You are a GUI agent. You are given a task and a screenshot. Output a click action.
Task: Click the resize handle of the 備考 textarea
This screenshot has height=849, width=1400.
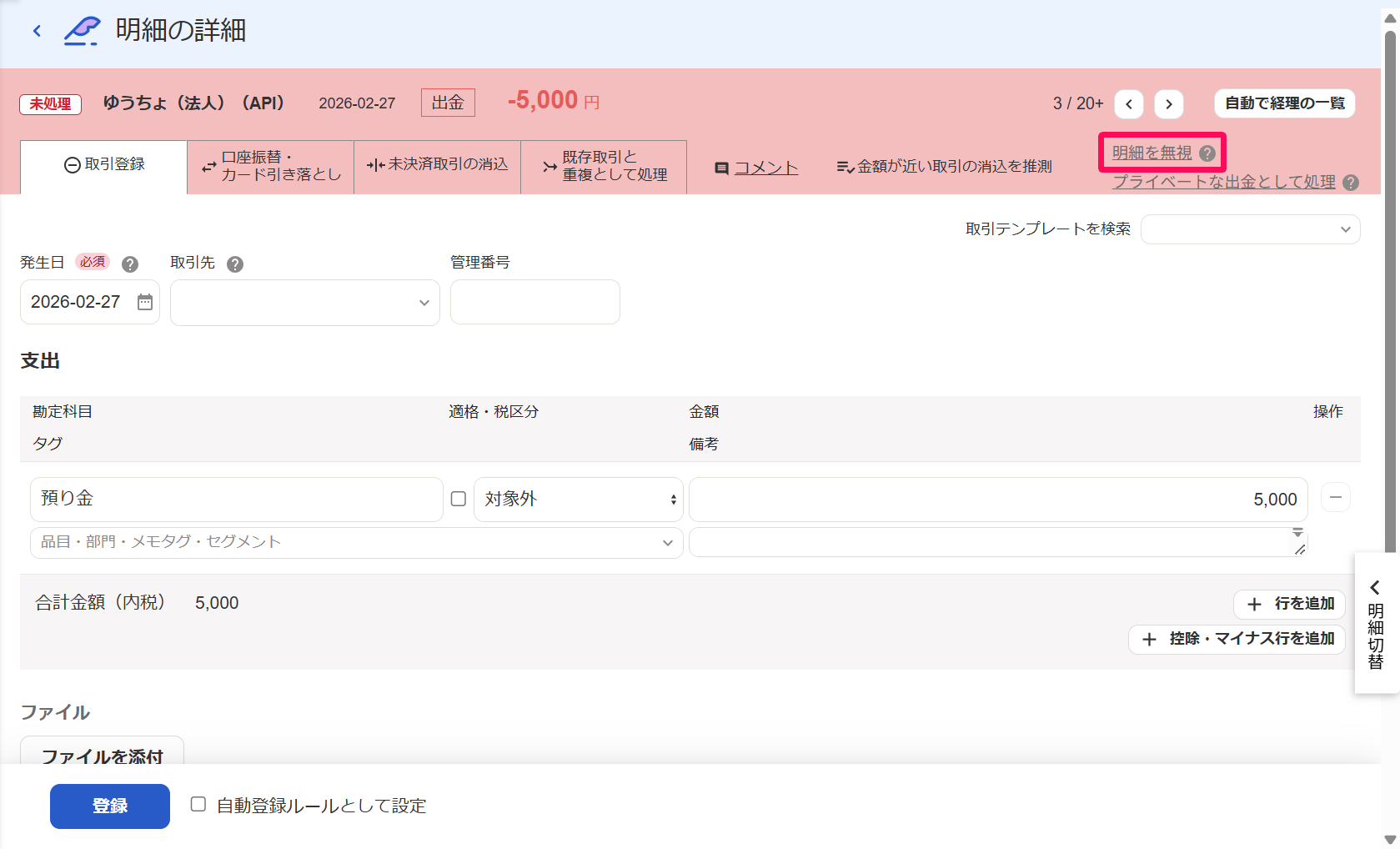tap(1300, 550)
